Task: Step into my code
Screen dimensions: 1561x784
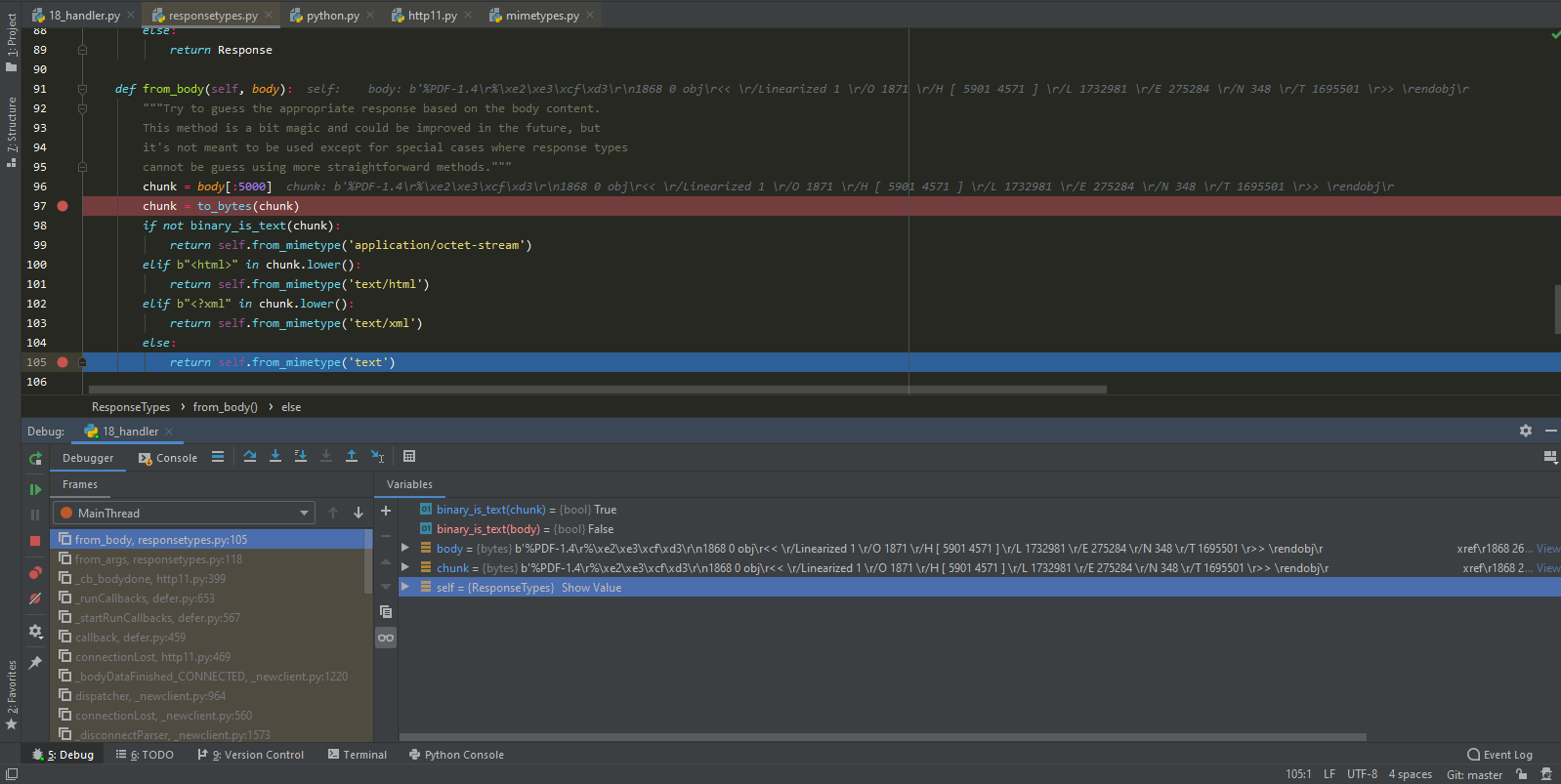Action: tap(301, 457)
